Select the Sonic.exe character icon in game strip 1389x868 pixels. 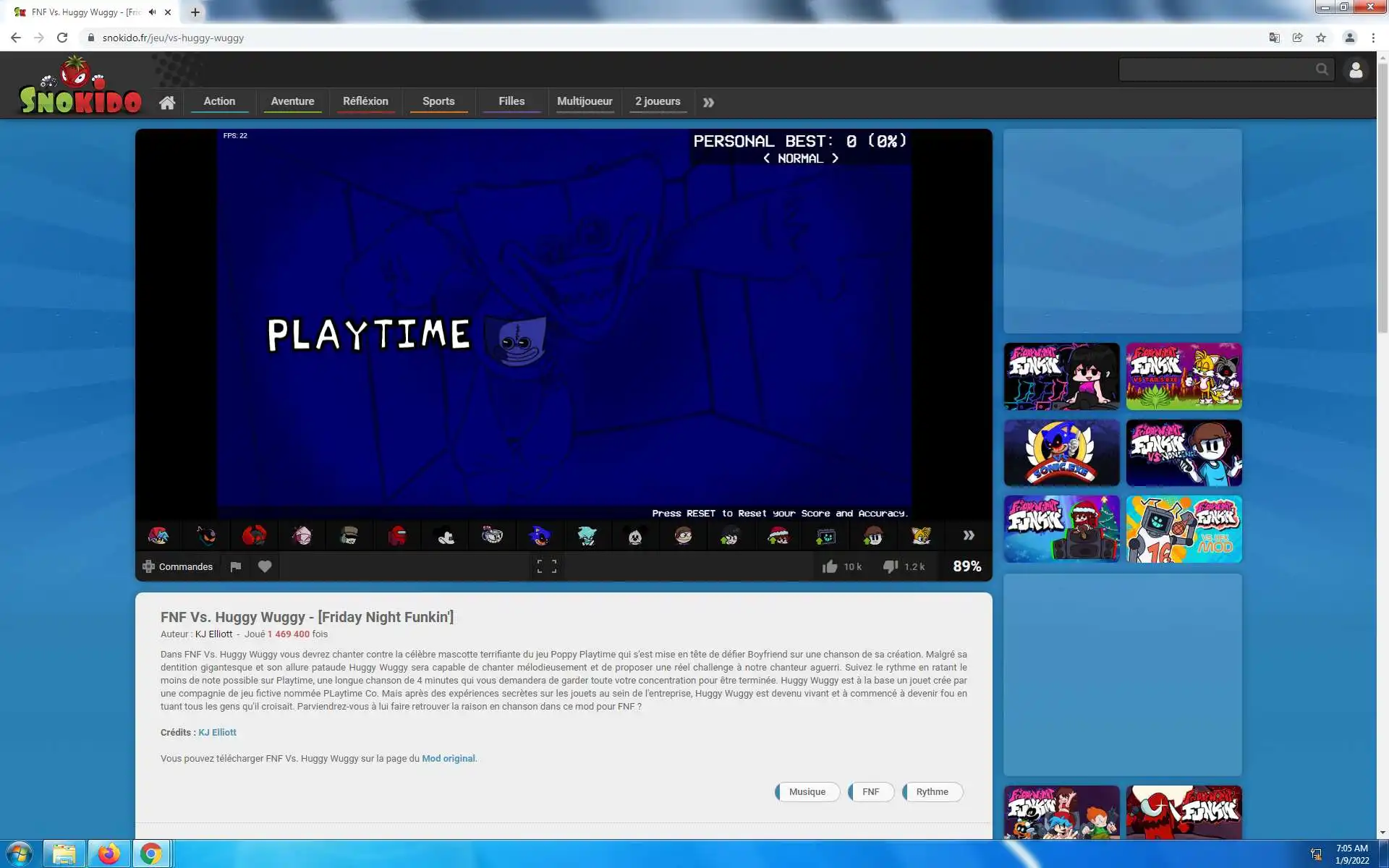540,536
